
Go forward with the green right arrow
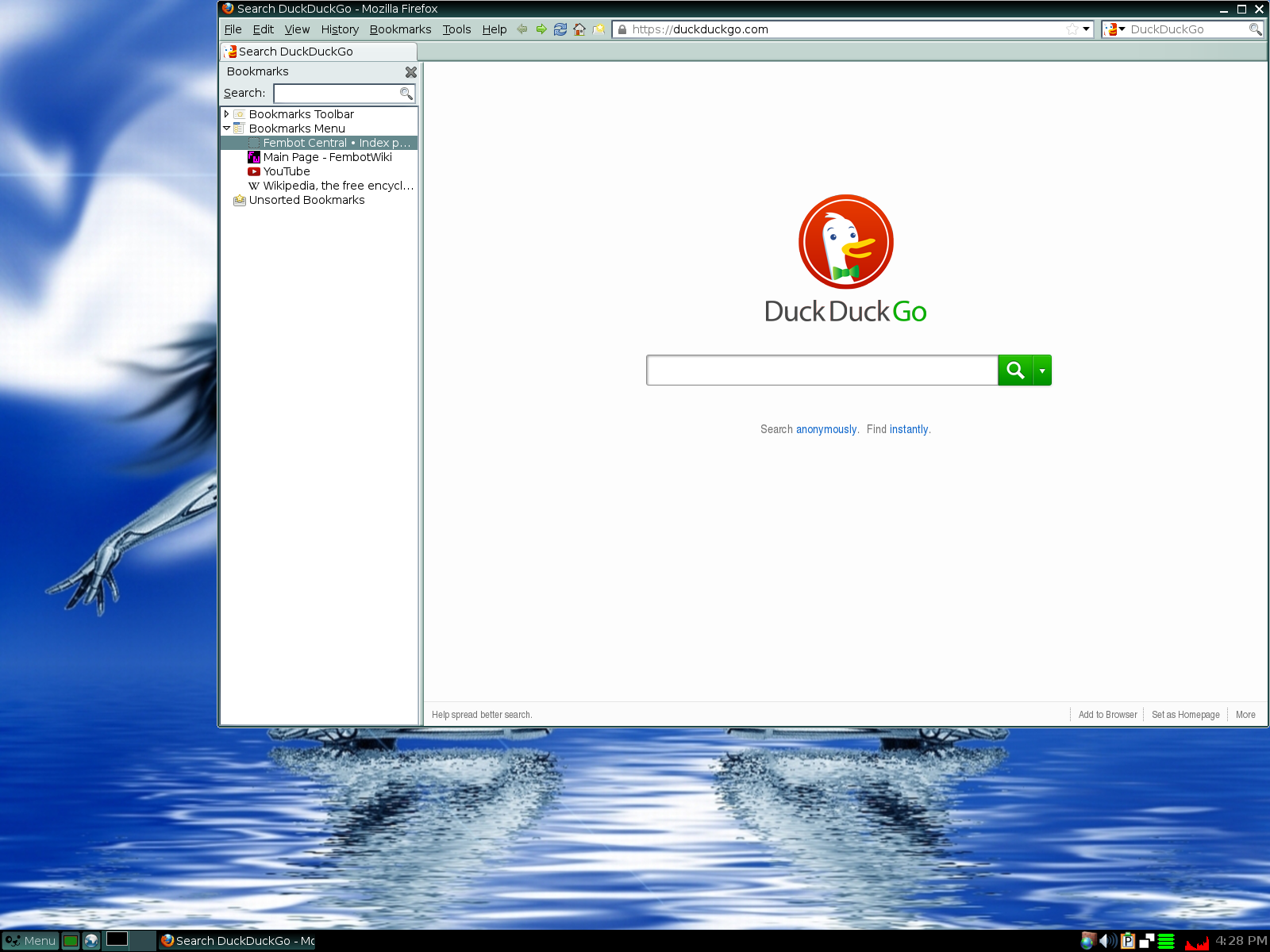click(x=541, y=29)
